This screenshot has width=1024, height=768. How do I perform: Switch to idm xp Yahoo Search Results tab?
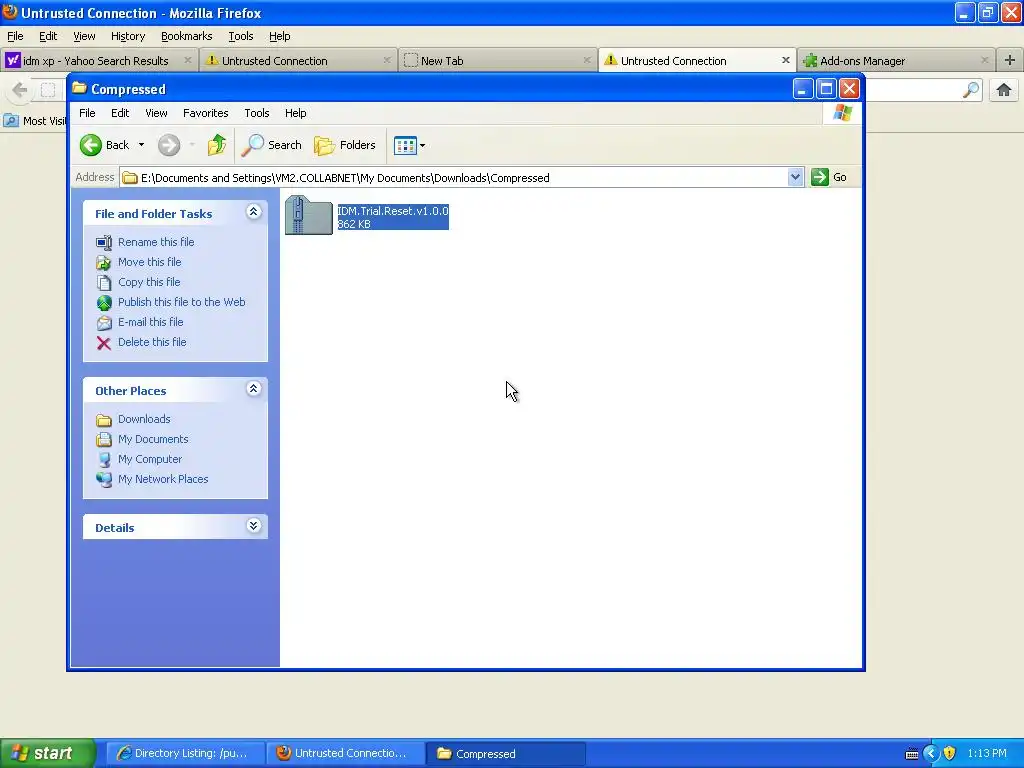point(98,61)
